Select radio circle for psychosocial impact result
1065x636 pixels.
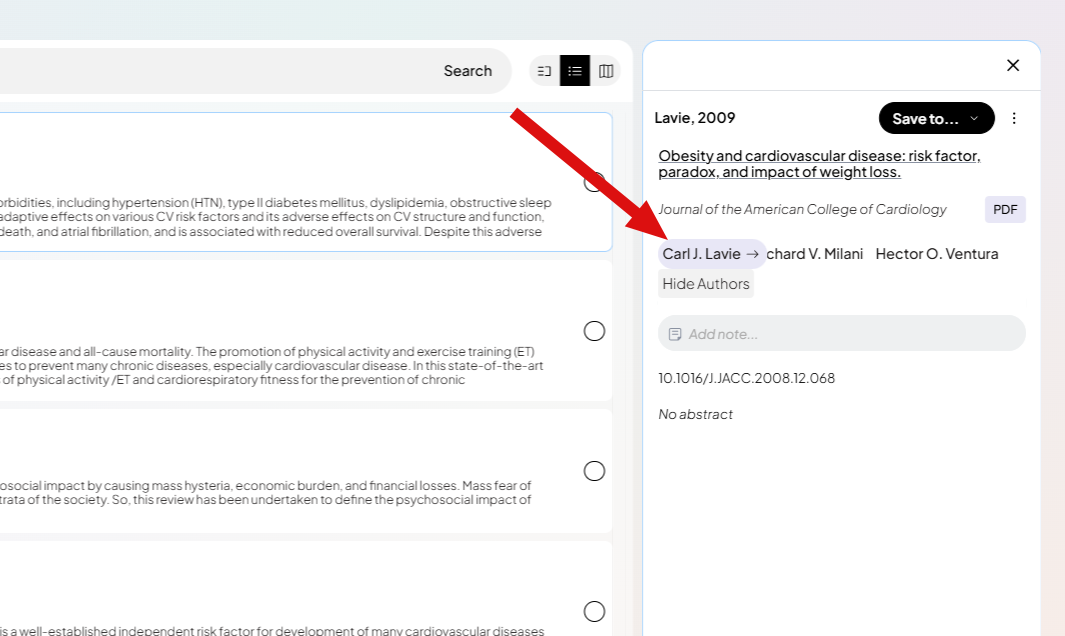click(594, 471)
